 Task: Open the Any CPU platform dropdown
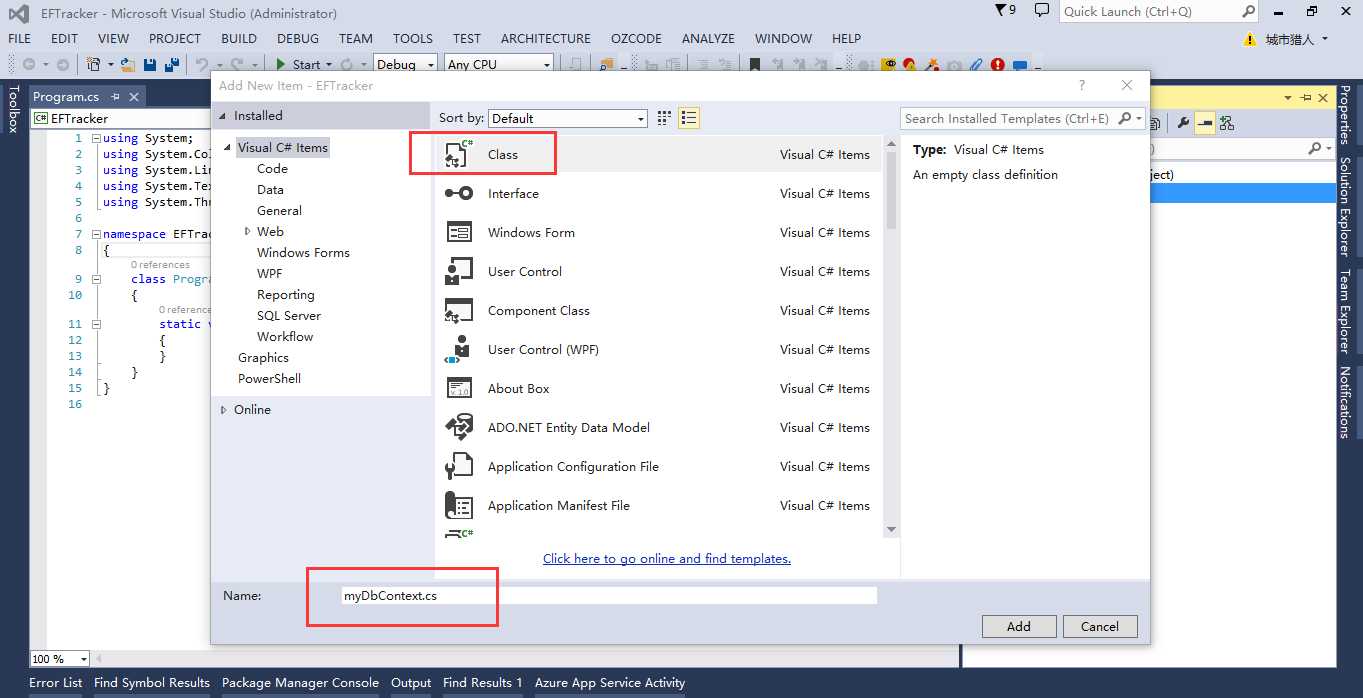tap(498, 64)
